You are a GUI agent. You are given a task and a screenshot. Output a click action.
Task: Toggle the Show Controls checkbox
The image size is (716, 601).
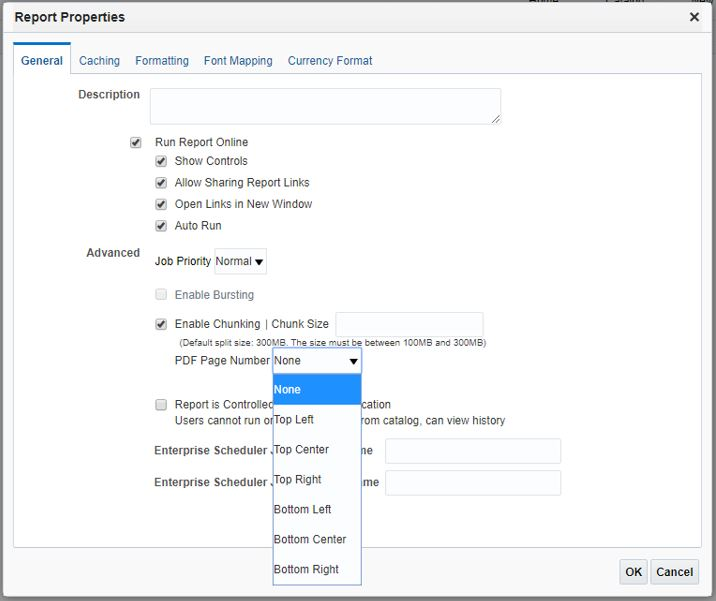(x=161, y=161)
